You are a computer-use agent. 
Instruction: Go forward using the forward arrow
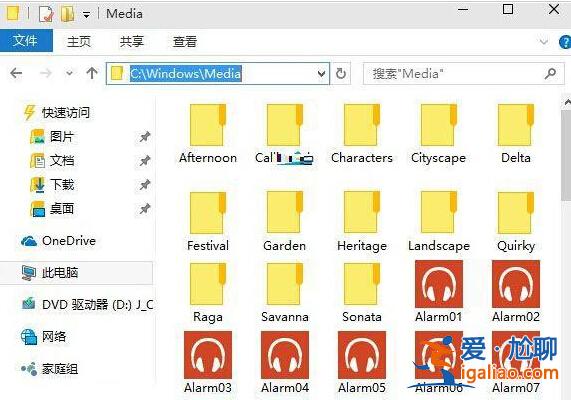pyautogui.click(x=46, y=73)
